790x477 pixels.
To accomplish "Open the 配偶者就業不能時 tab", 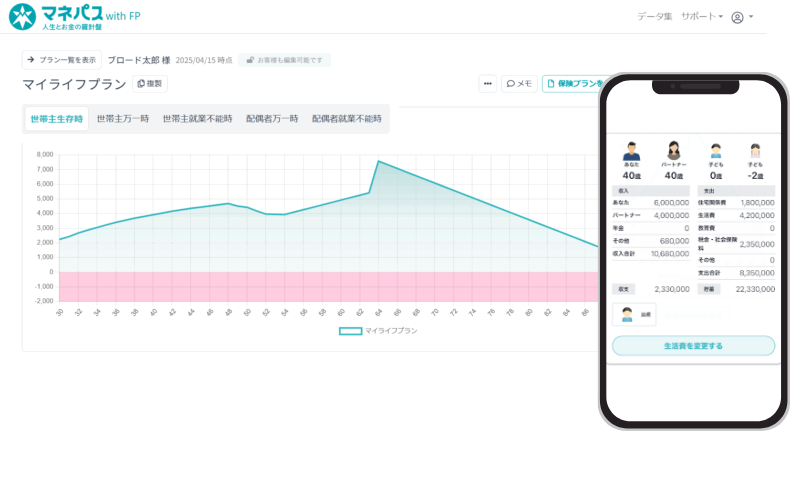I will (346, 119).
